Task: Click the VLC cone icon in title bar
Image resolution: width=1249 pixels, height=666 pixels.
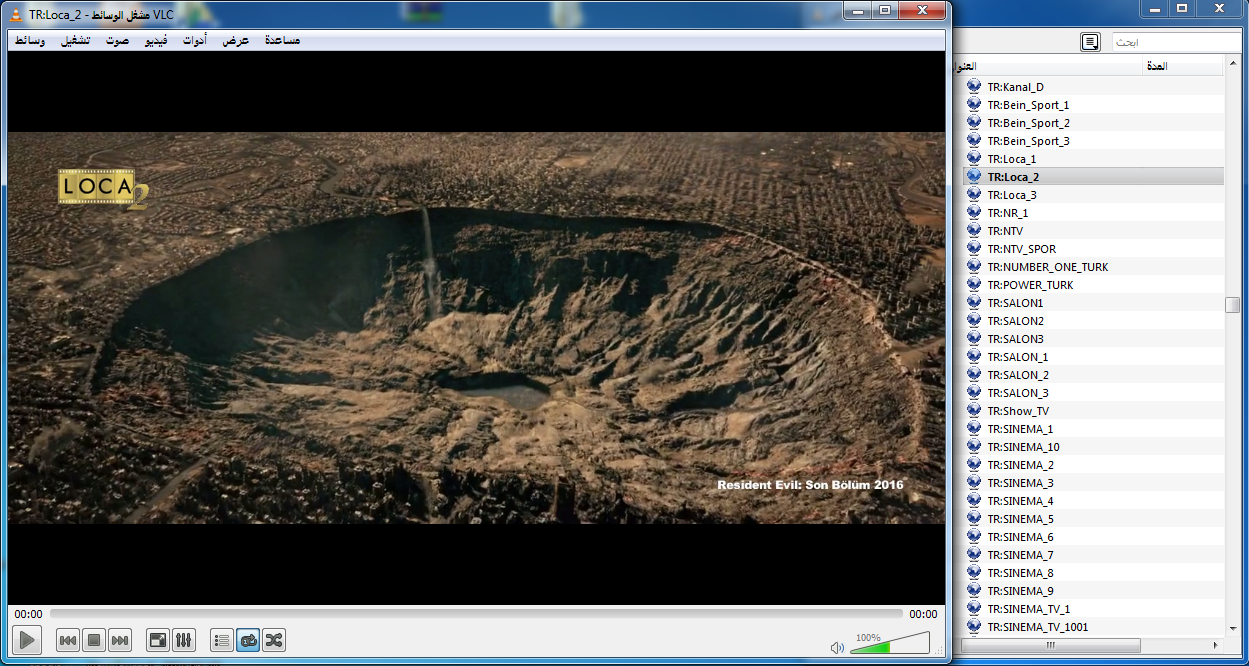Action: click(16, 13)
